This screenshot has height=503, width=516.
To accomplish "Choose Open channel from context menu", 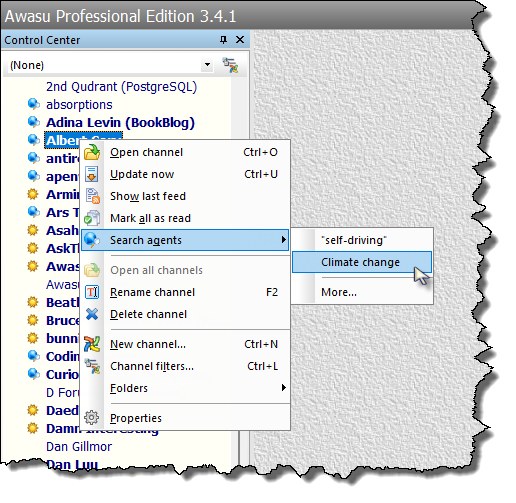I will [x=185, y=152].
